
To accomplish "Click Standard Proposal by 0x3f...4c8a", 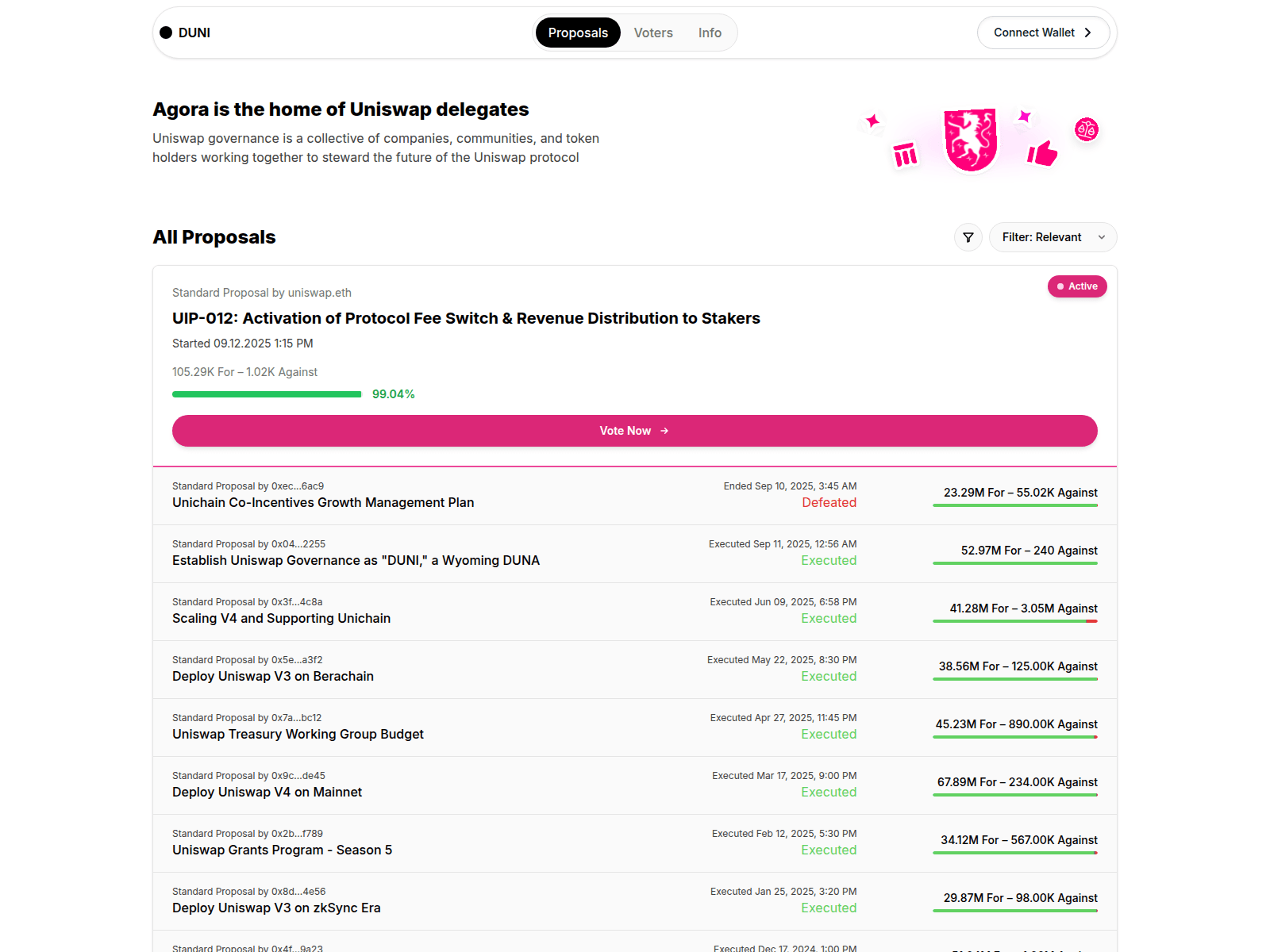I will (x=247, y=602).
